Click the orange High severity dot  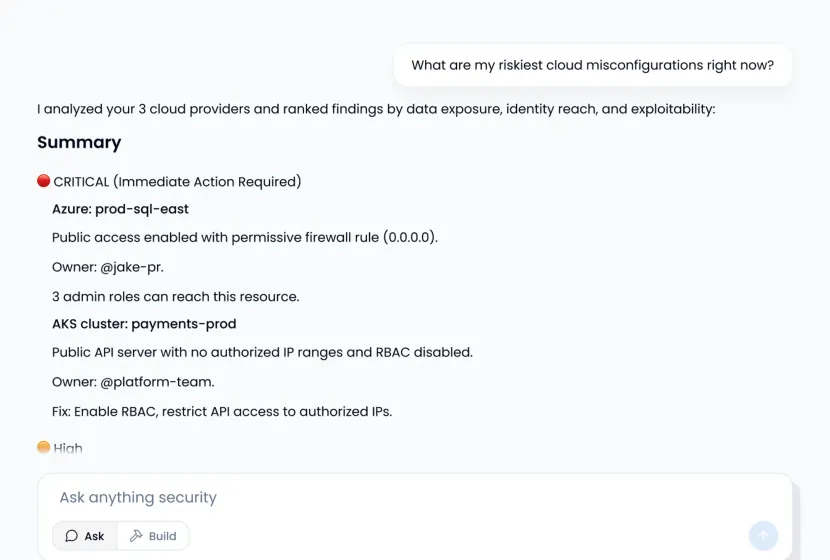point(44,448)
